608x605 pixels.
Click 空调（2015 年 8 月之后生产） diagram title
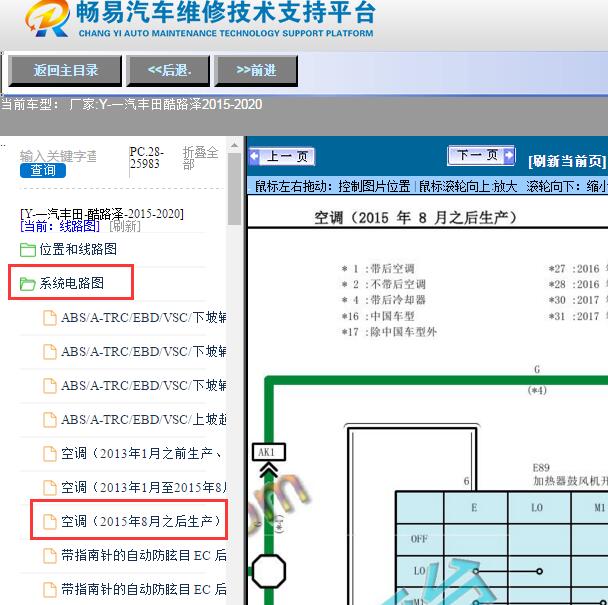415,218
